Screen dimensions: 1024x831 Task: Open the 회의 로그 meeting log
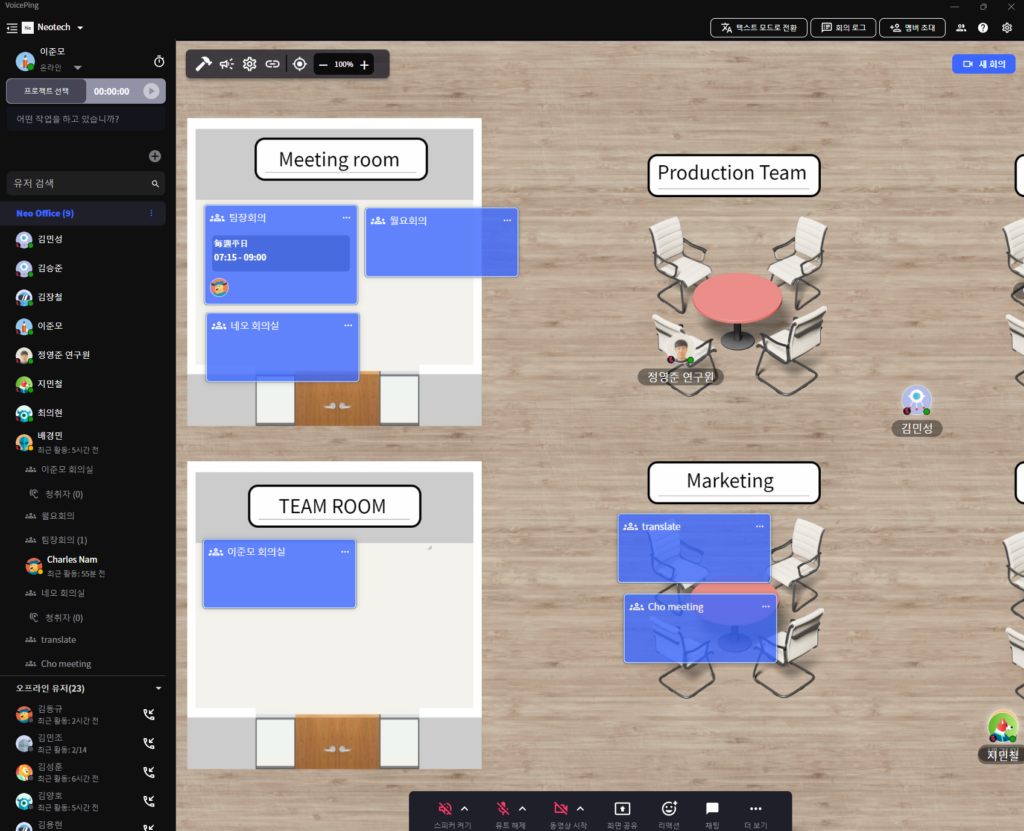(x=843, y=28)
